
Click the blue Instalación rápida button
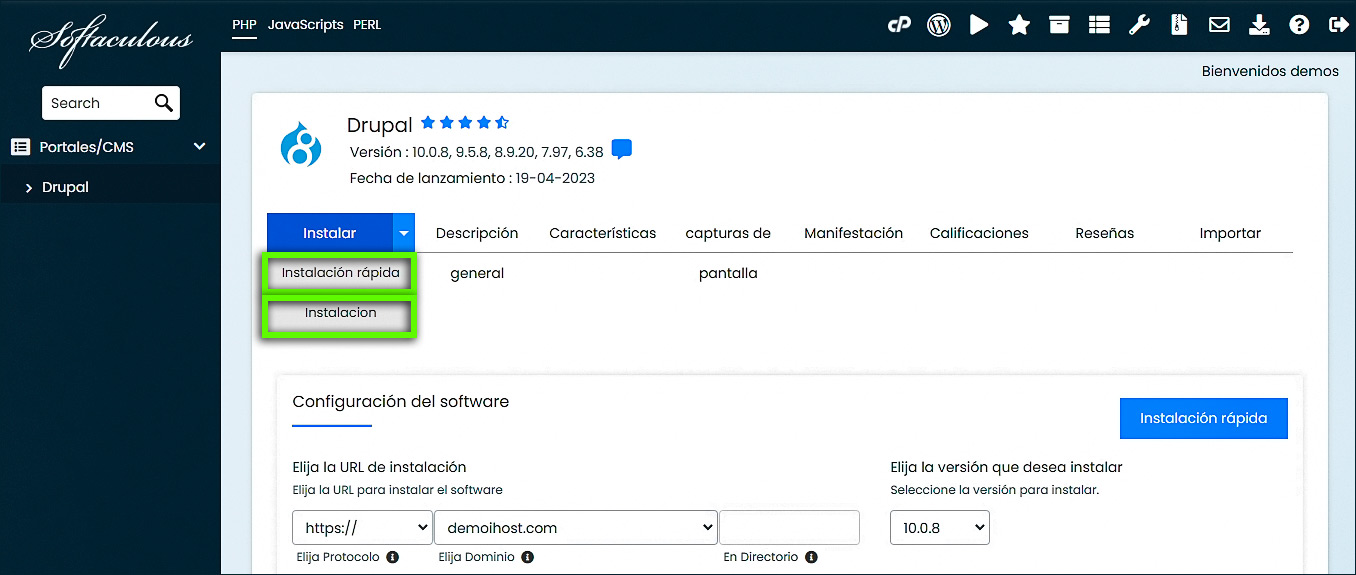pyautogui.click(x=1203, y=418)
